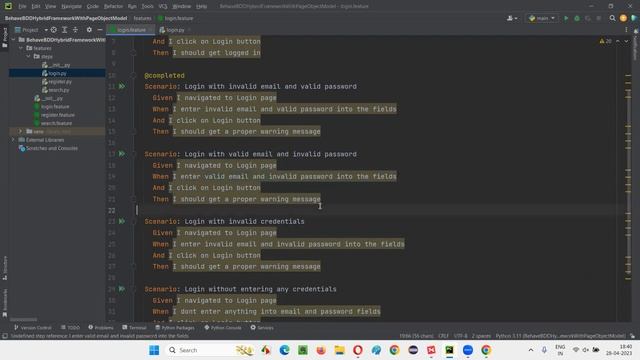Run scenario 'Login with valid email and invalid password'

[x=122, y=154]
